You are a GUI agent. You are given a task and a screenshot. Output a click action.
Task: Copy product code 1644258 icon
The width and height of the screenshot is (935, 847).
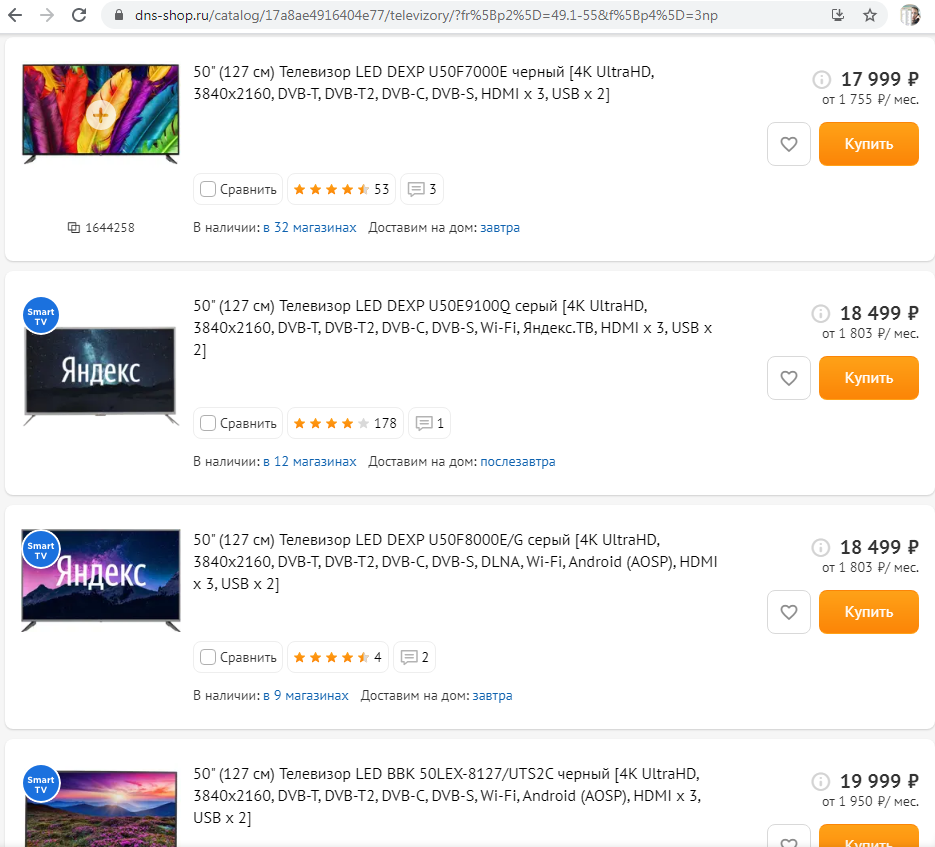click(x=73, y=227)
